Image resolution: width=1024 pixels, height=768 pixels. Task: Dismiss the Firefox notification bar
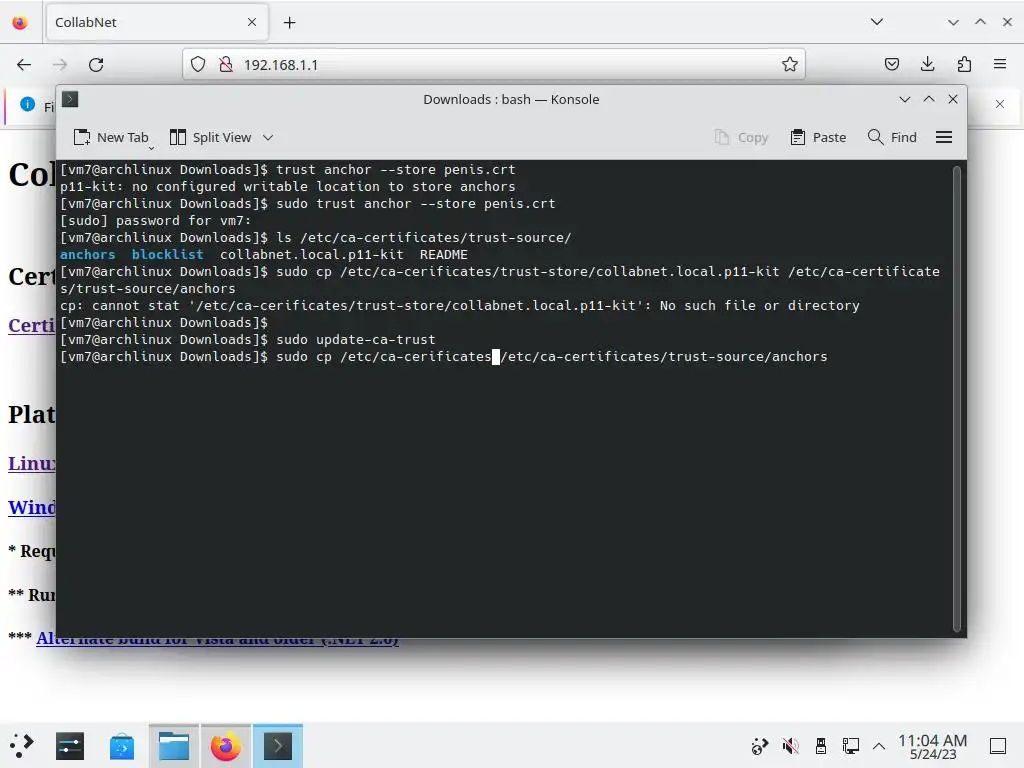tap(999, 104)
